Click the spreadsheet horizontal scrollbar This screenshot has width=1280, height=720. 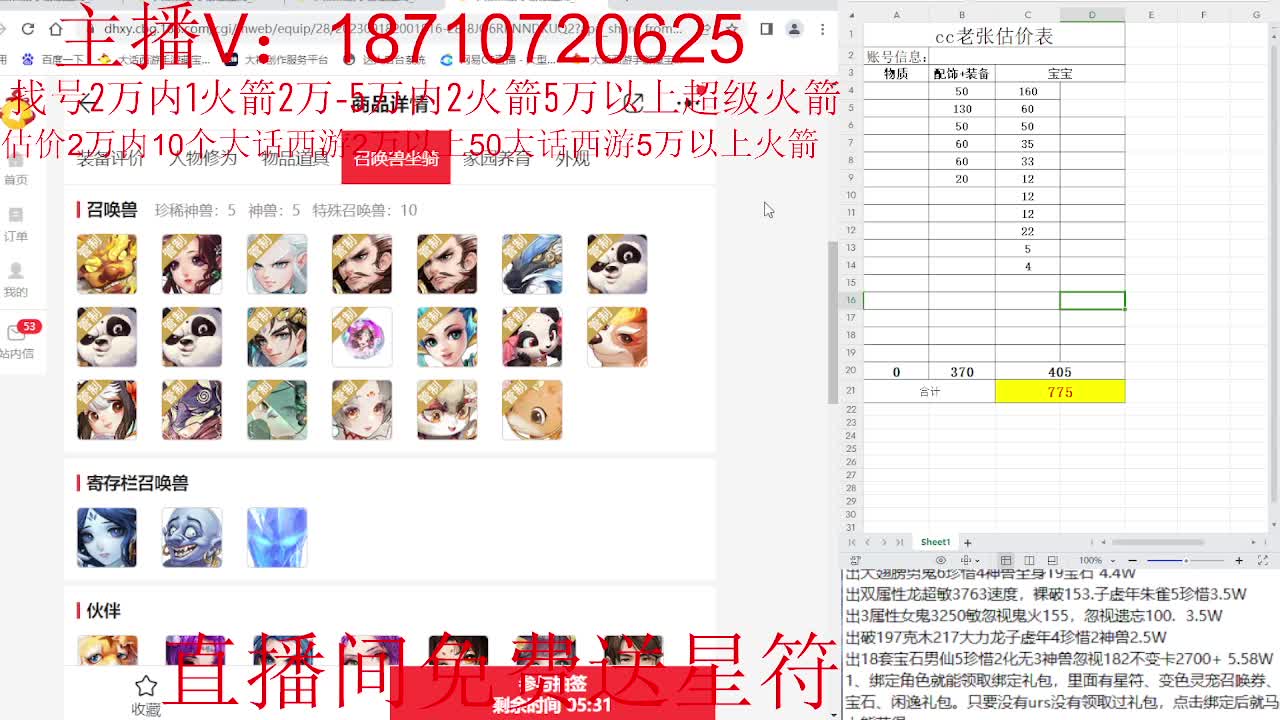1157,542
